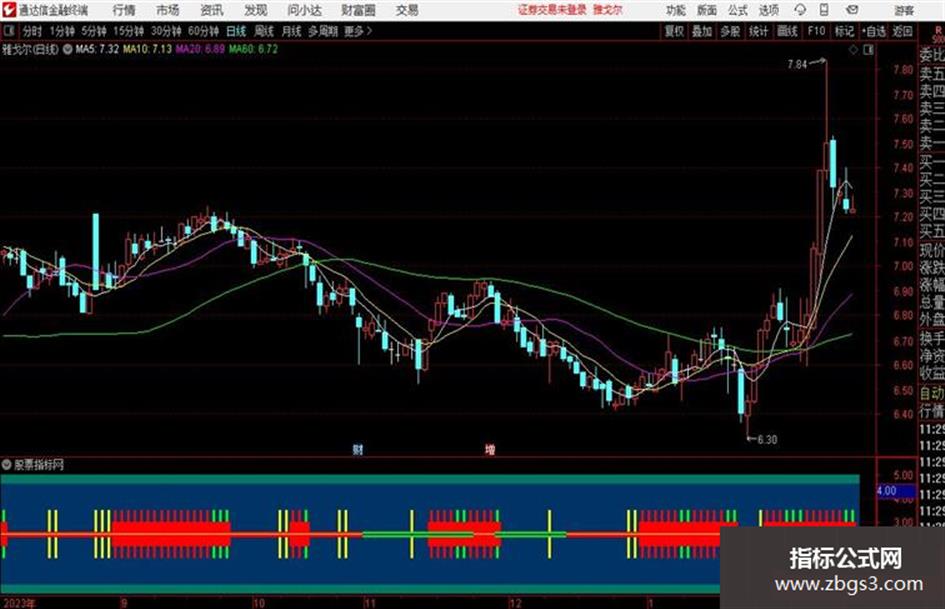Open the 公式 menu

(x=738, y=10)
